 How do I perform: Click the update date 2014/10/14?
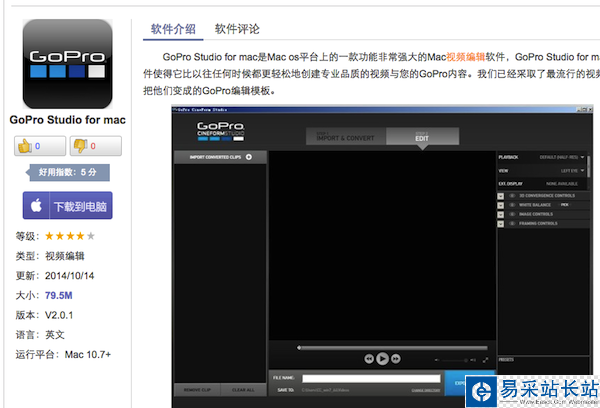[69, 276]
